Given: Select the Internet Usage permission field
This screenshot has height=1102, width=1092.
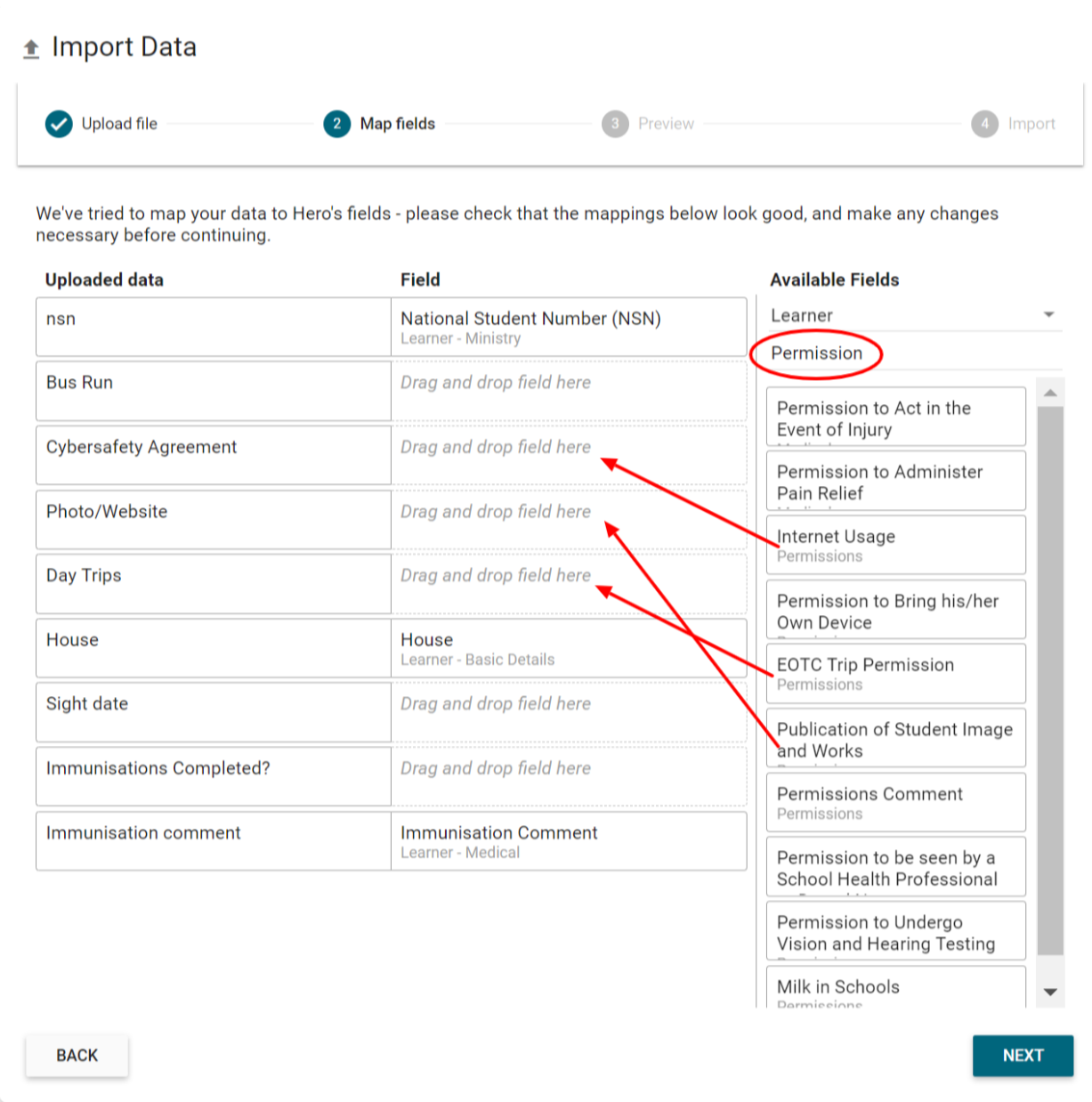Looking at the screenshot, I should click(895, 545).
